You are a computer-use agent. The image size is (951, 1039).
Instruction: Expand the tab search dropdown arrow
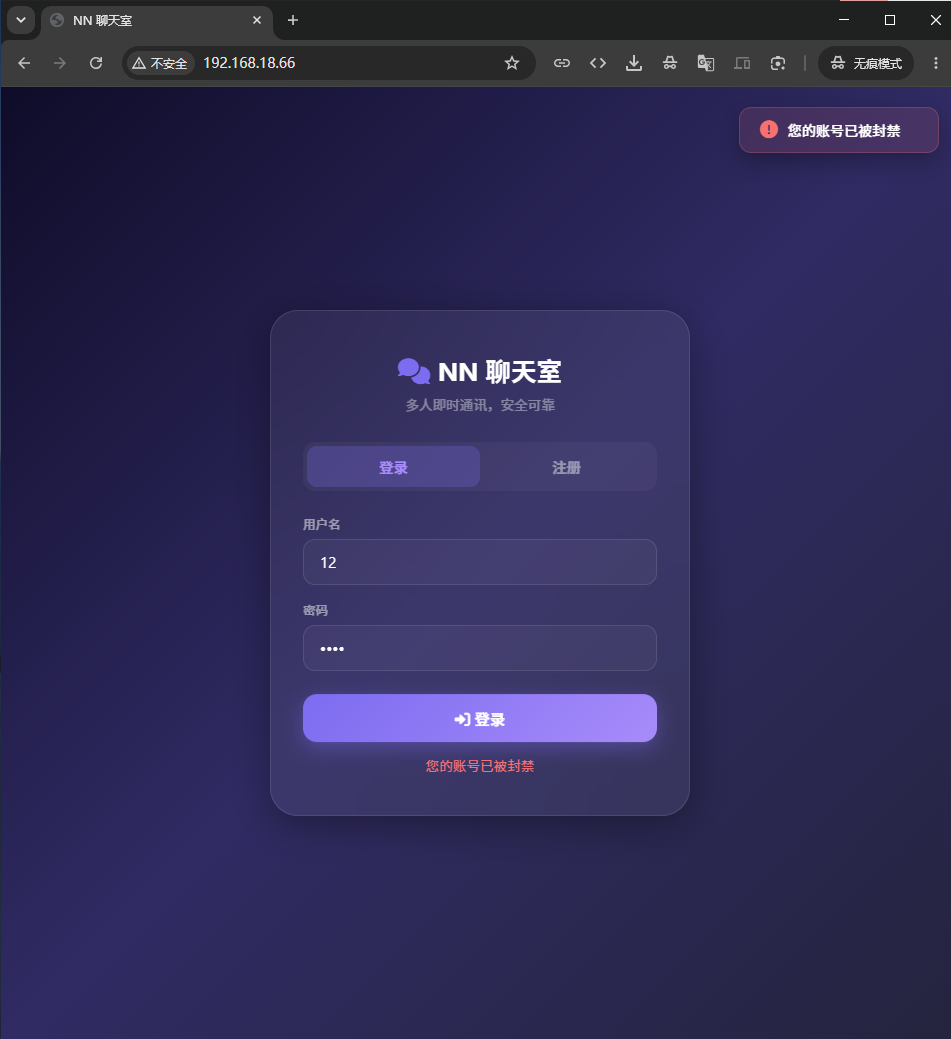[21, 20]
